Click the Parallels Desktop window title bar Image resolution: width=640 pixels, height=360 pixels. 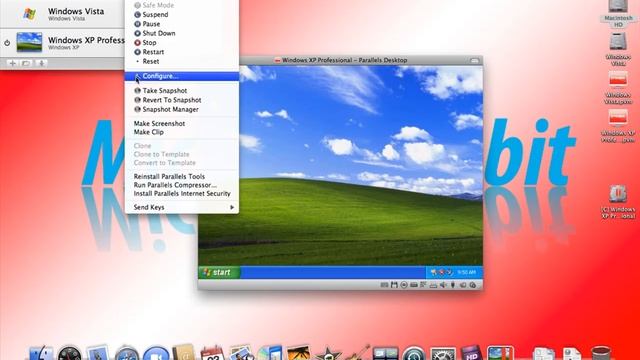tap(340, 60)
